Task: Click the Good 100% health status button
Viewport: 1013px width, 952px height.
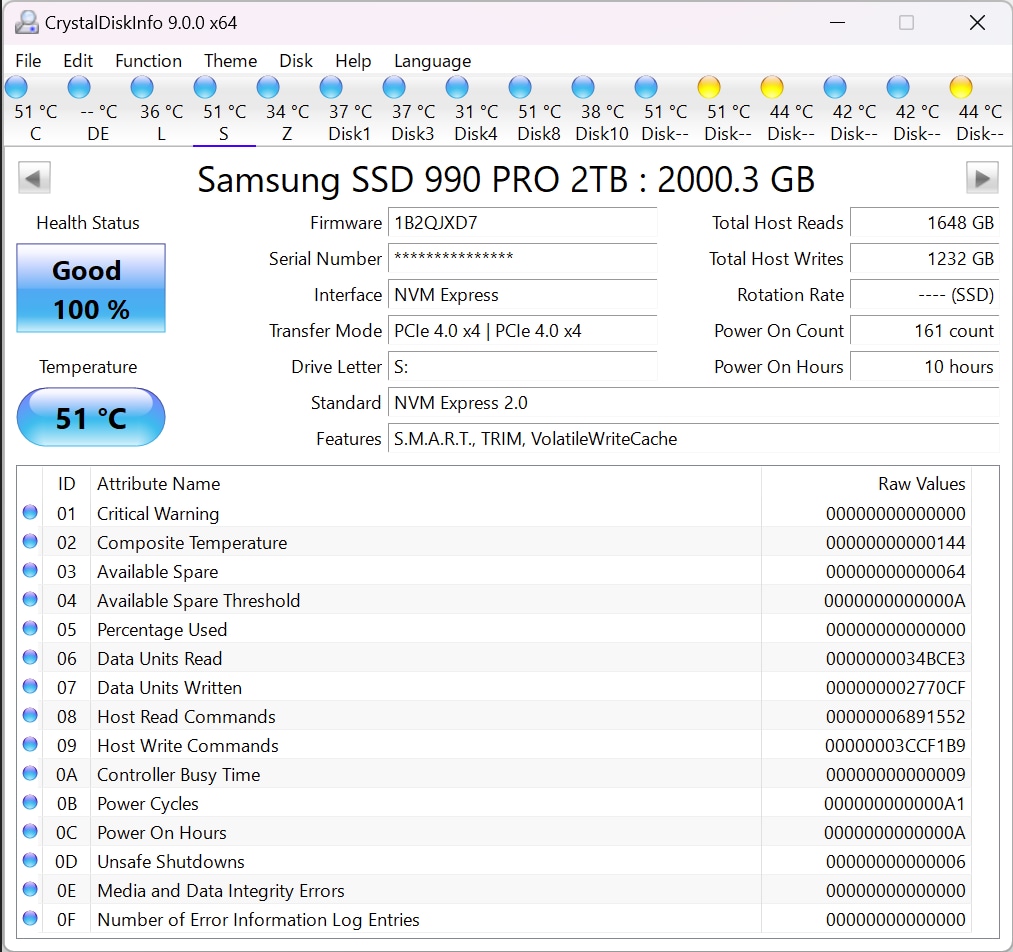Action: pos(91,289)
